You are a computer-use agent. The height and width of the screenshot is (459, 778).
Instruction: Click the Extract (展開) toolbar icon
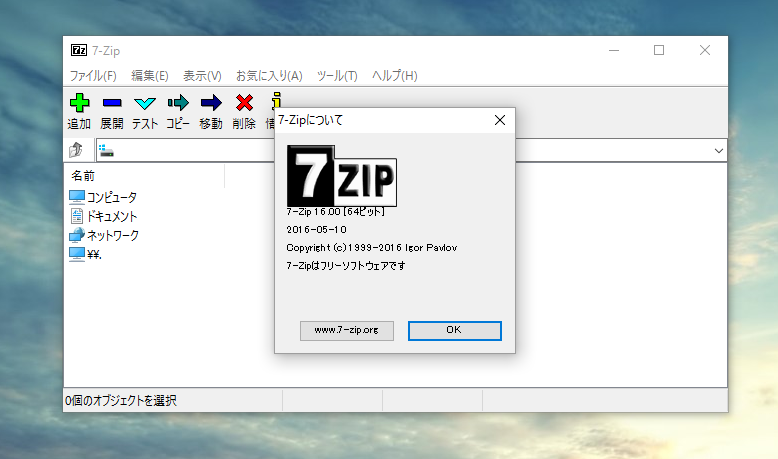pyautogui.click(x=112, y=103)
